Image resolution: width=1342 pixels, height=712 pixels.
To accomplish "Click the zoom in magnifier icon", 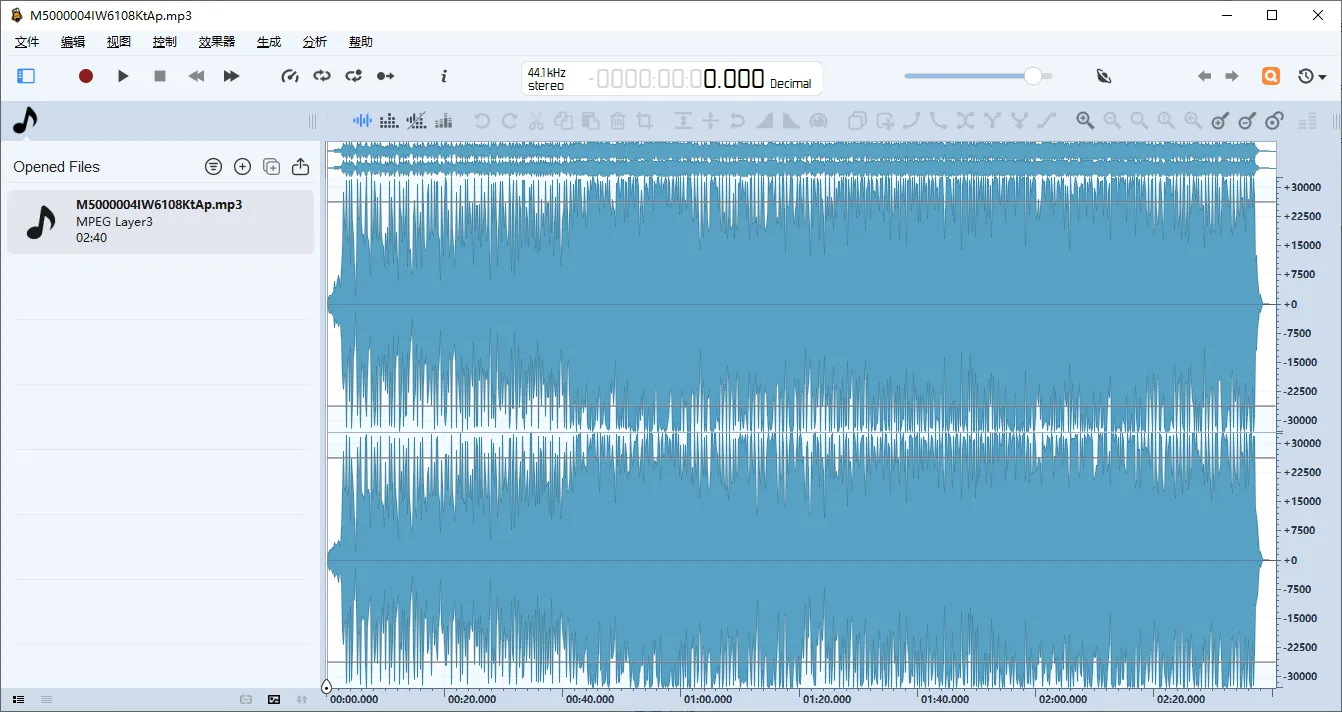I will pos(1085,121).
